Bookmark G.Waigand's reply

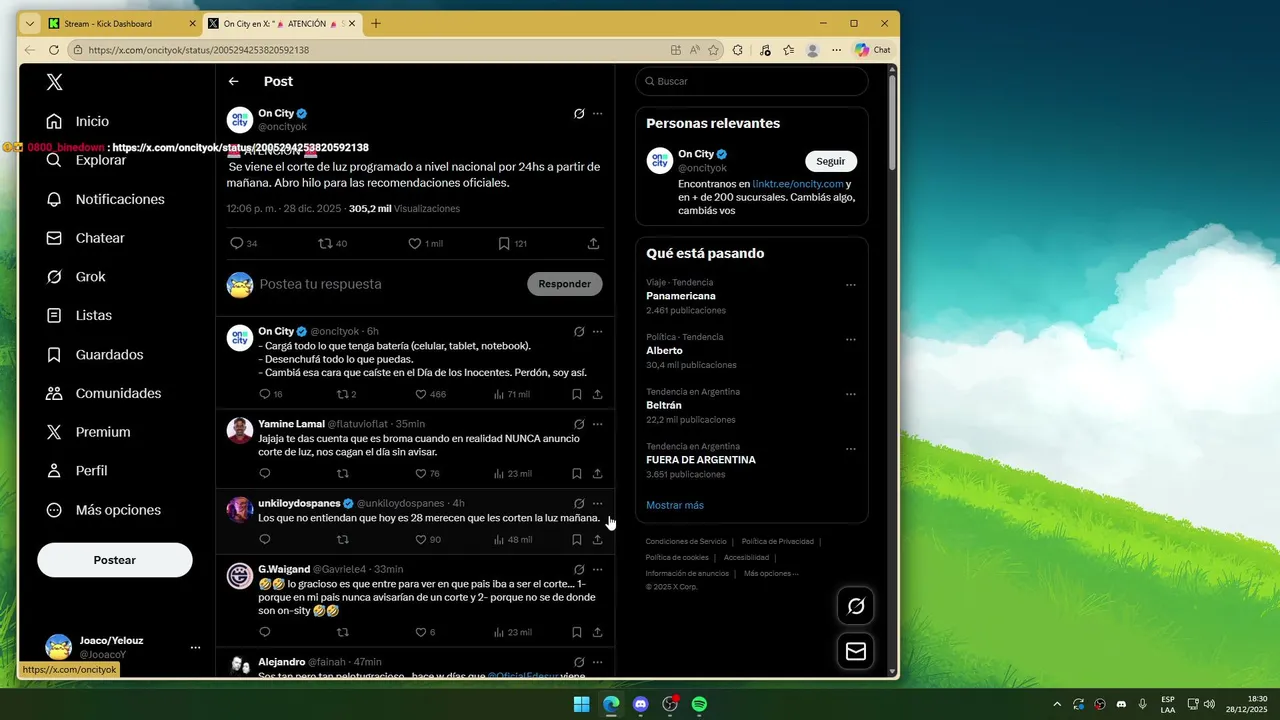tap(577, 632)
